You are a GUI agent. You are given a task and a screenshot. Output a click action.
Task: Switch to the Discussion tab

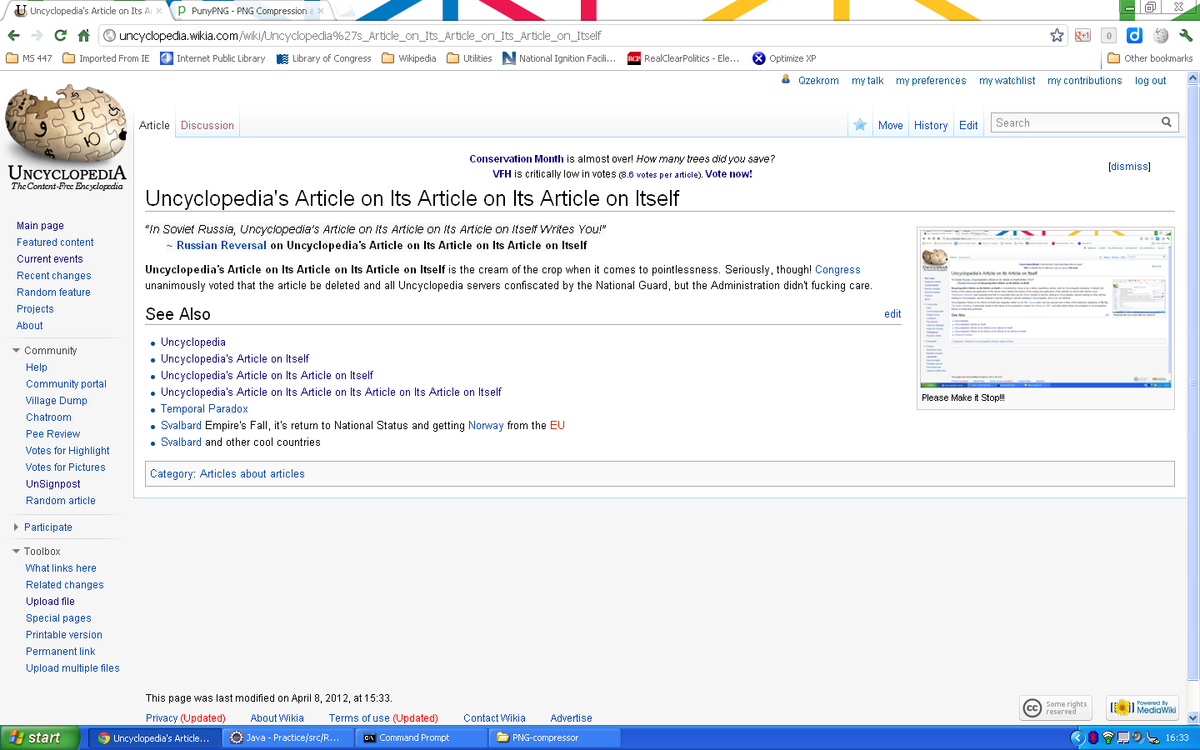[x=207, y=125]
